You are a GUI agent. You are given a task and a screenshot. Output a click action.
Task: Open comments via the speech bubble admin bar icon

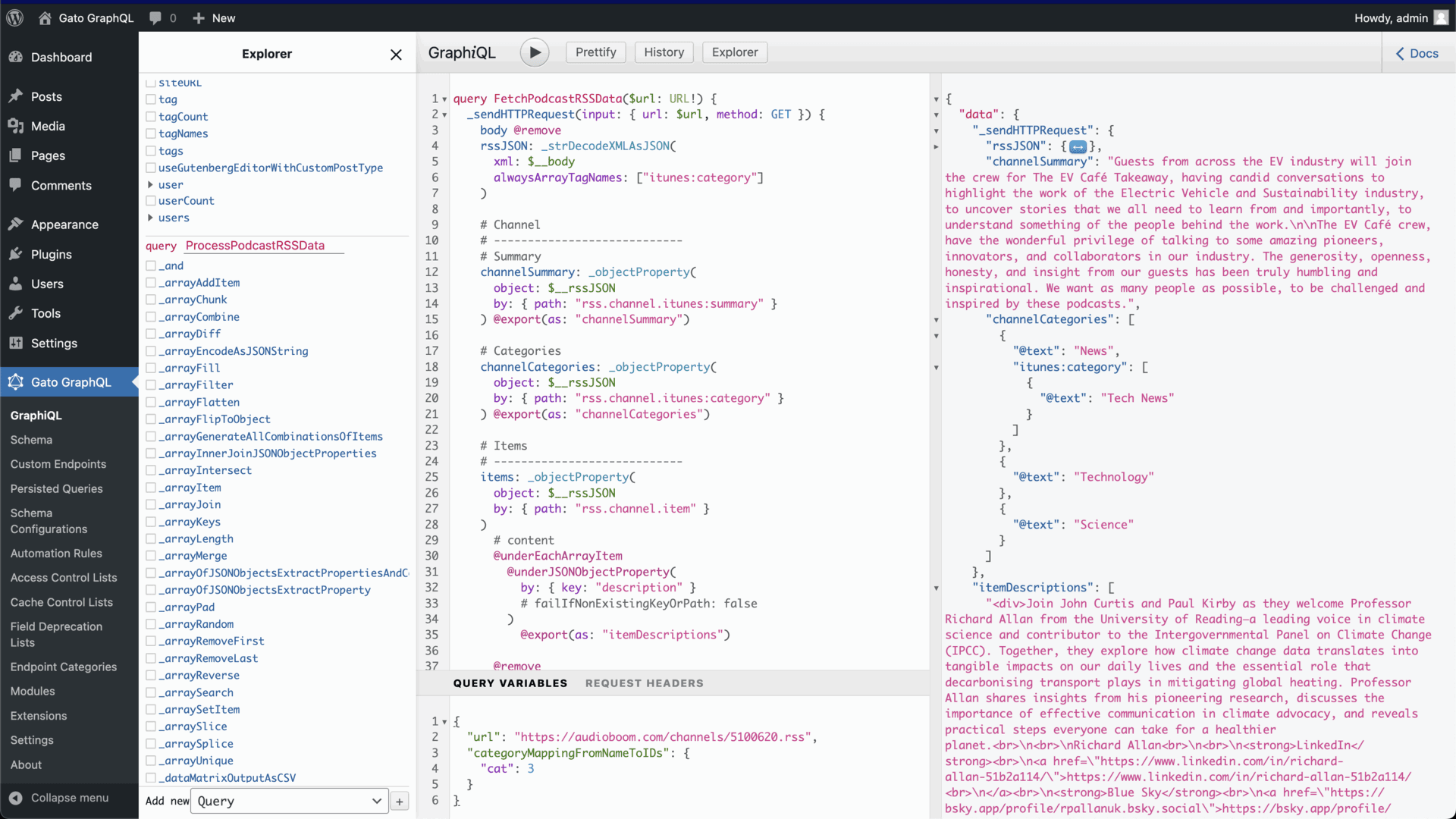155,17
